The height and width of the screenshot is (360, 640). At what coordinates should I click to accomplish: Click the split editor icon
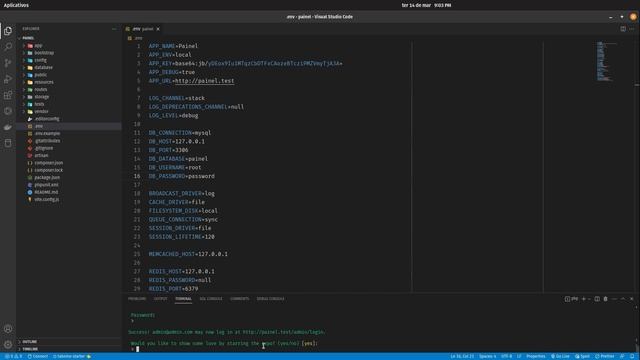click(x=623, y=29)
